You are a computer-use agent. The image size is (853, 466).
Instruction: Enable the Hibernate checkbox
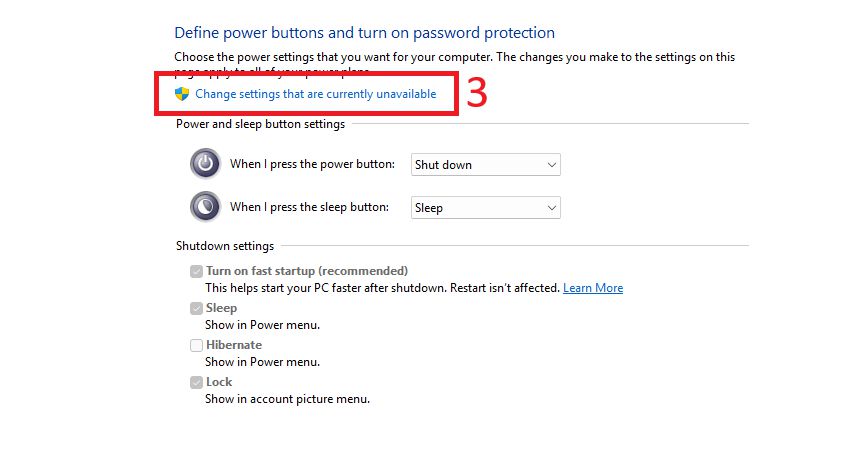pyautogui.click(x=196, y=345)
